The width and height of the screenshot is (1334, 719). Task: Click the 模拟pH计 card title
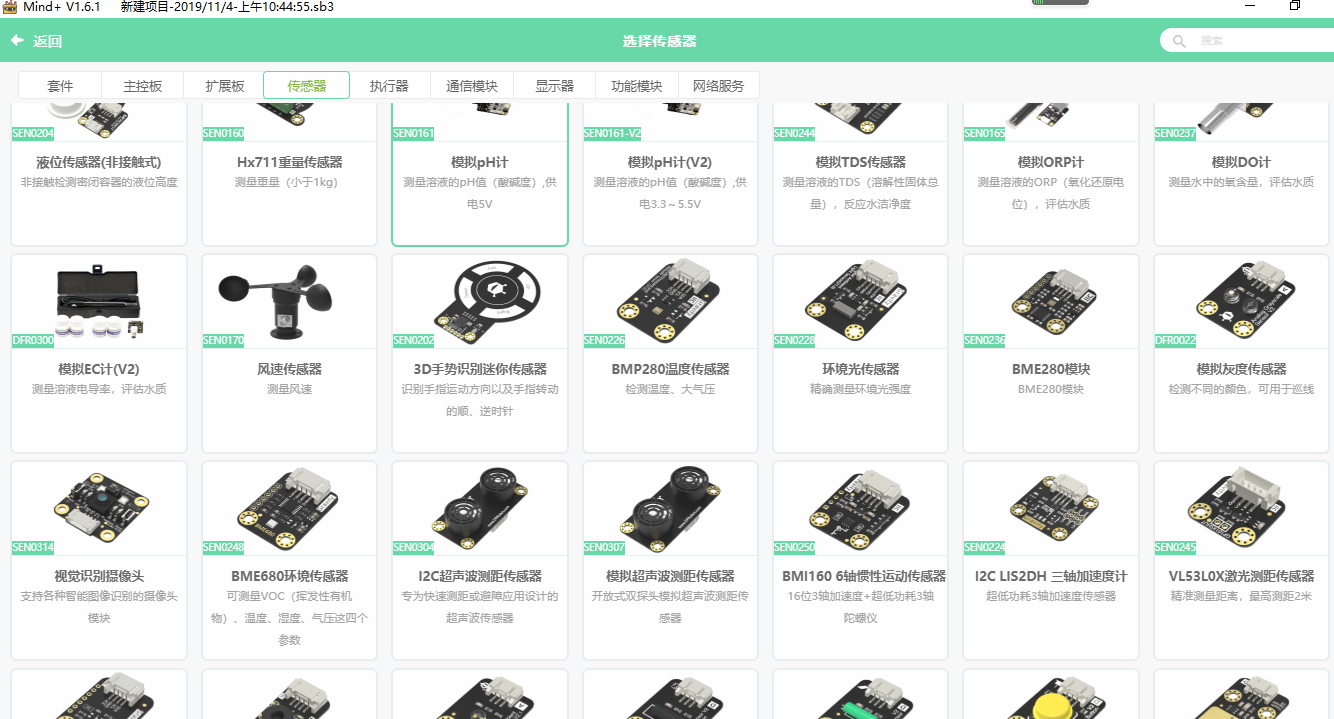coord(480,162)
